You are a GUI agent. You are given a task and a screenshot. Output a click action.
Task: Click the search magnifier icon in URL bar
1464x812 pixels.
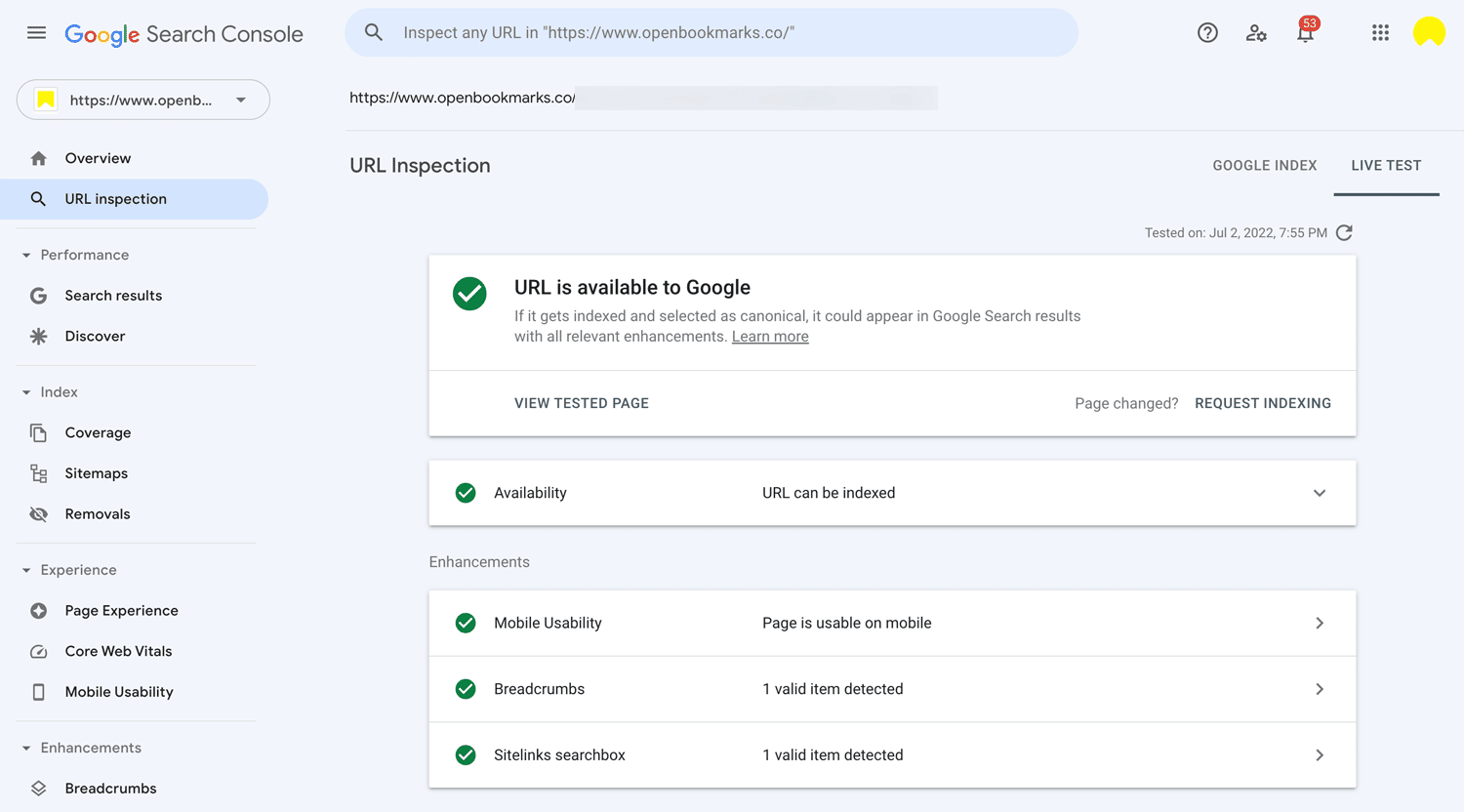(374, 32)
